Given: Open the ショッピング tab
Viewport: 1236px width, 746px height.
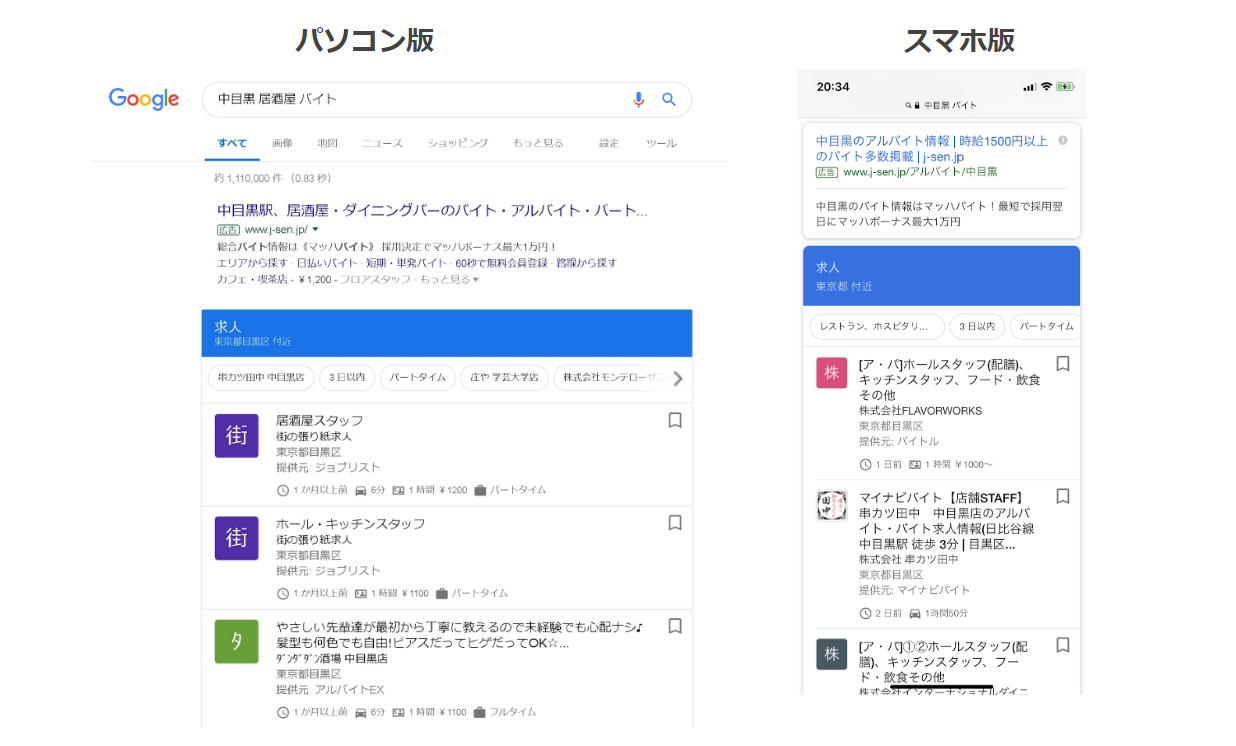Looking at the screenshot, I should click(x=458, y=143).
